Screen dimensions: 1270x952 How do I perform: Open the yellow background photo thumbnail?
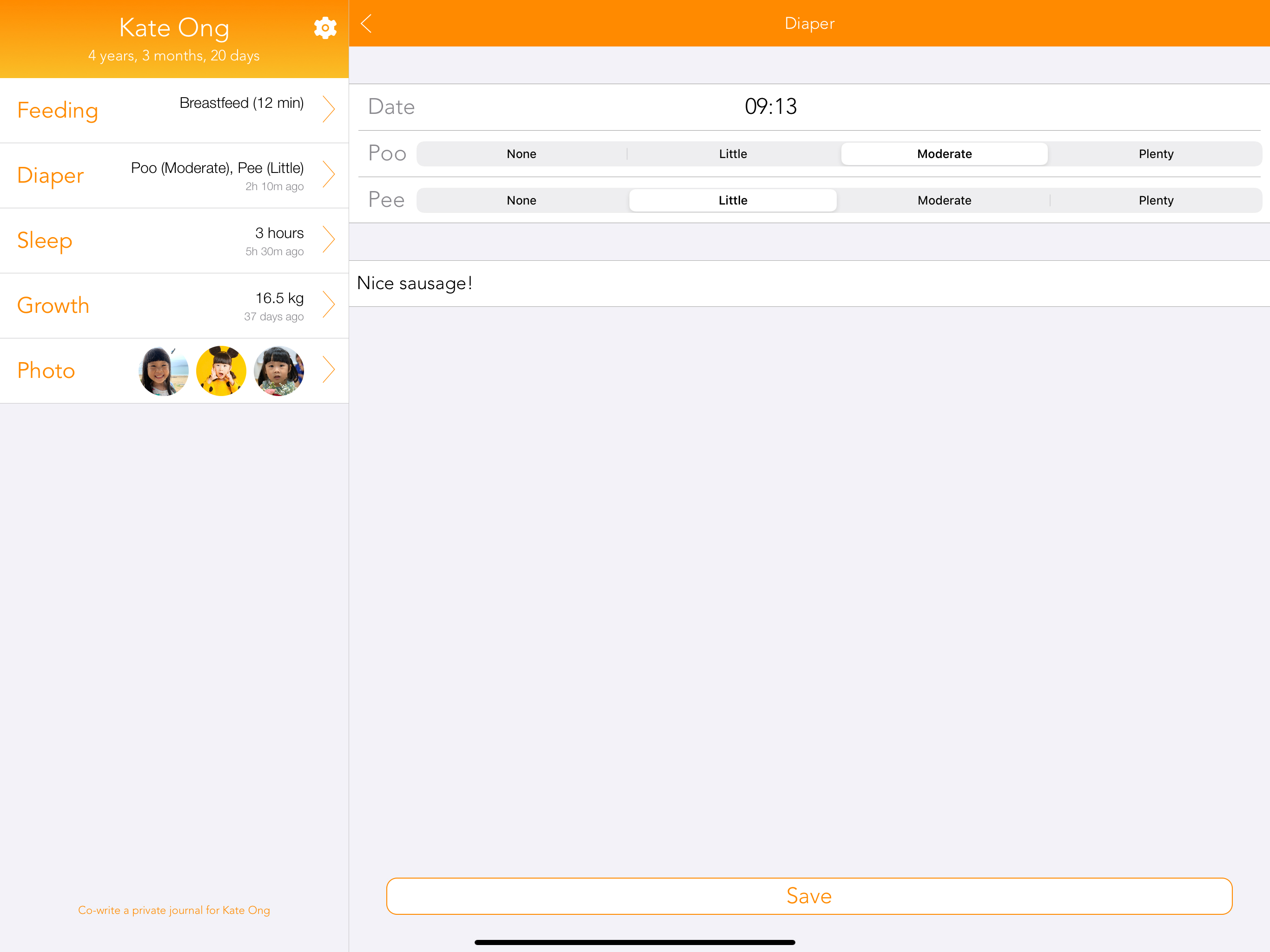tap(221, 371)
